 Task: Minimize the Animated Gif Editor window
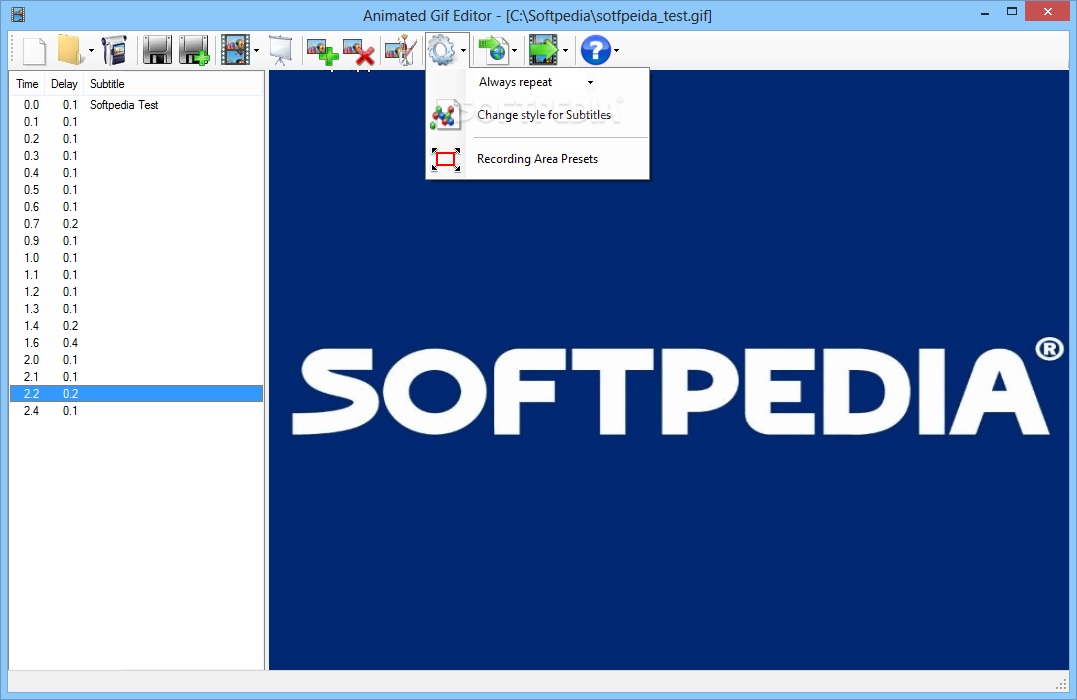pyautogui.click(x=986, y=12)
